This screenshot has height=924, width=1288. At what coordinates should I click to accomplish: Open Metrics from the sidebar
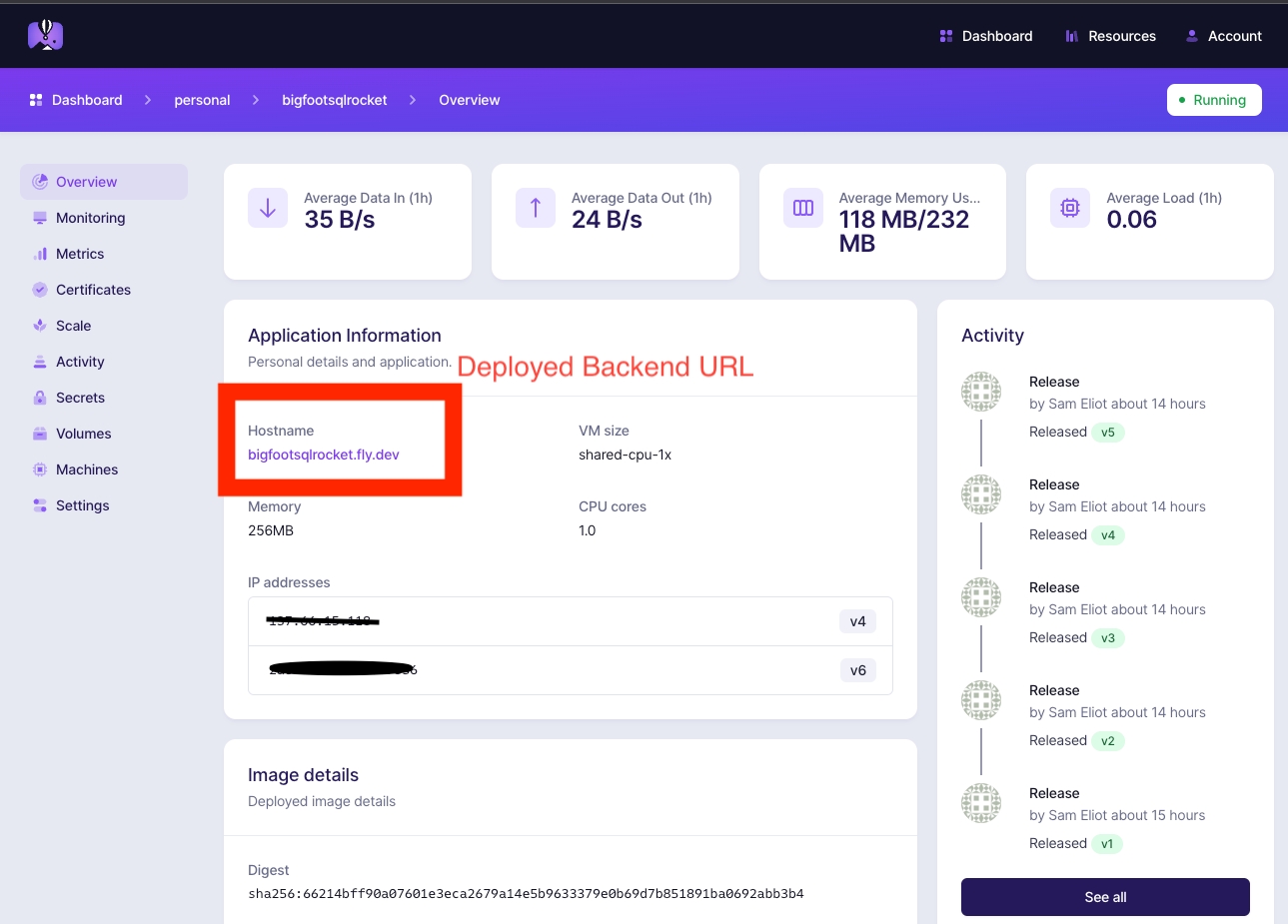[79, 254]
